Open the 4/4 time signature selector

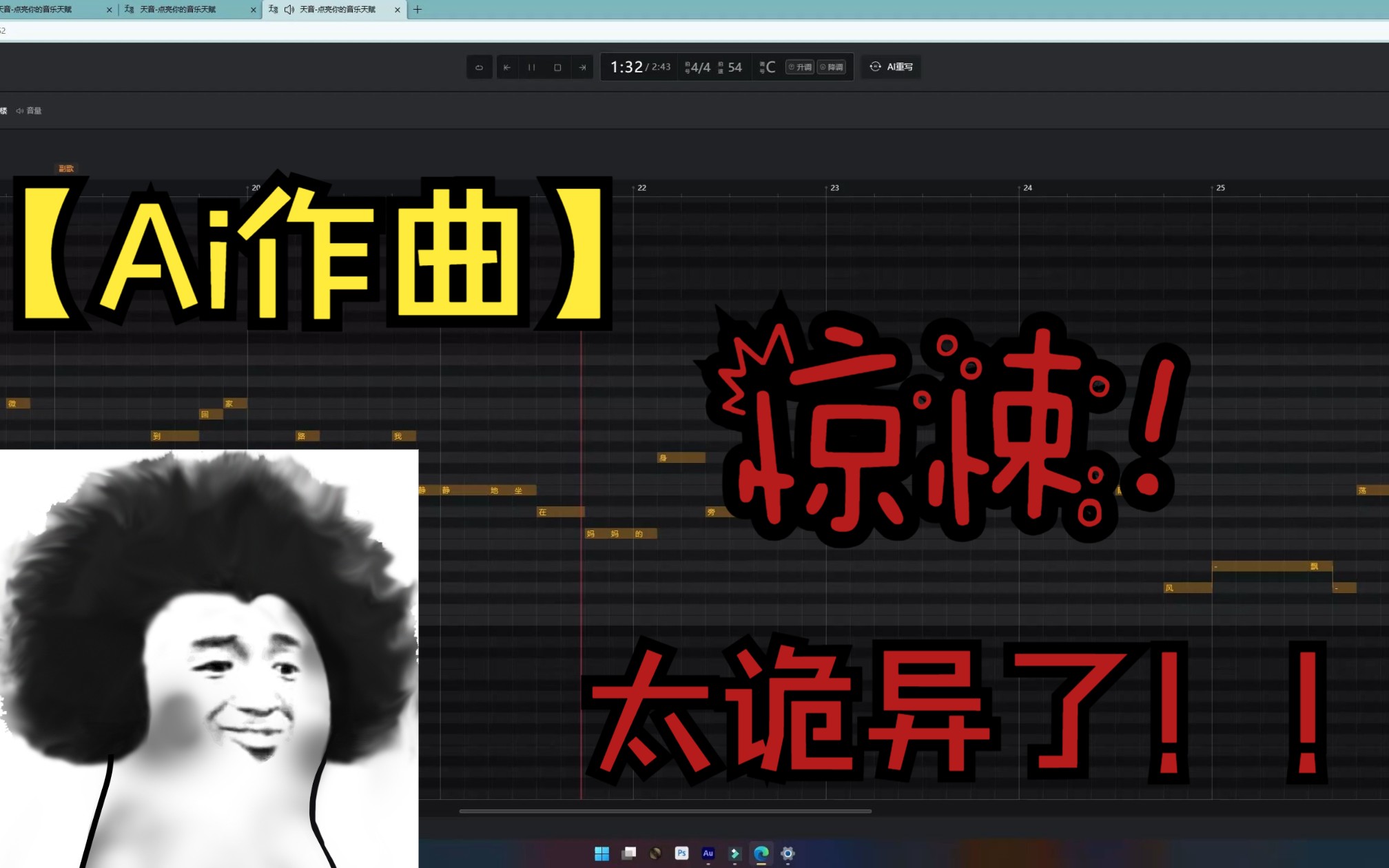699,68
